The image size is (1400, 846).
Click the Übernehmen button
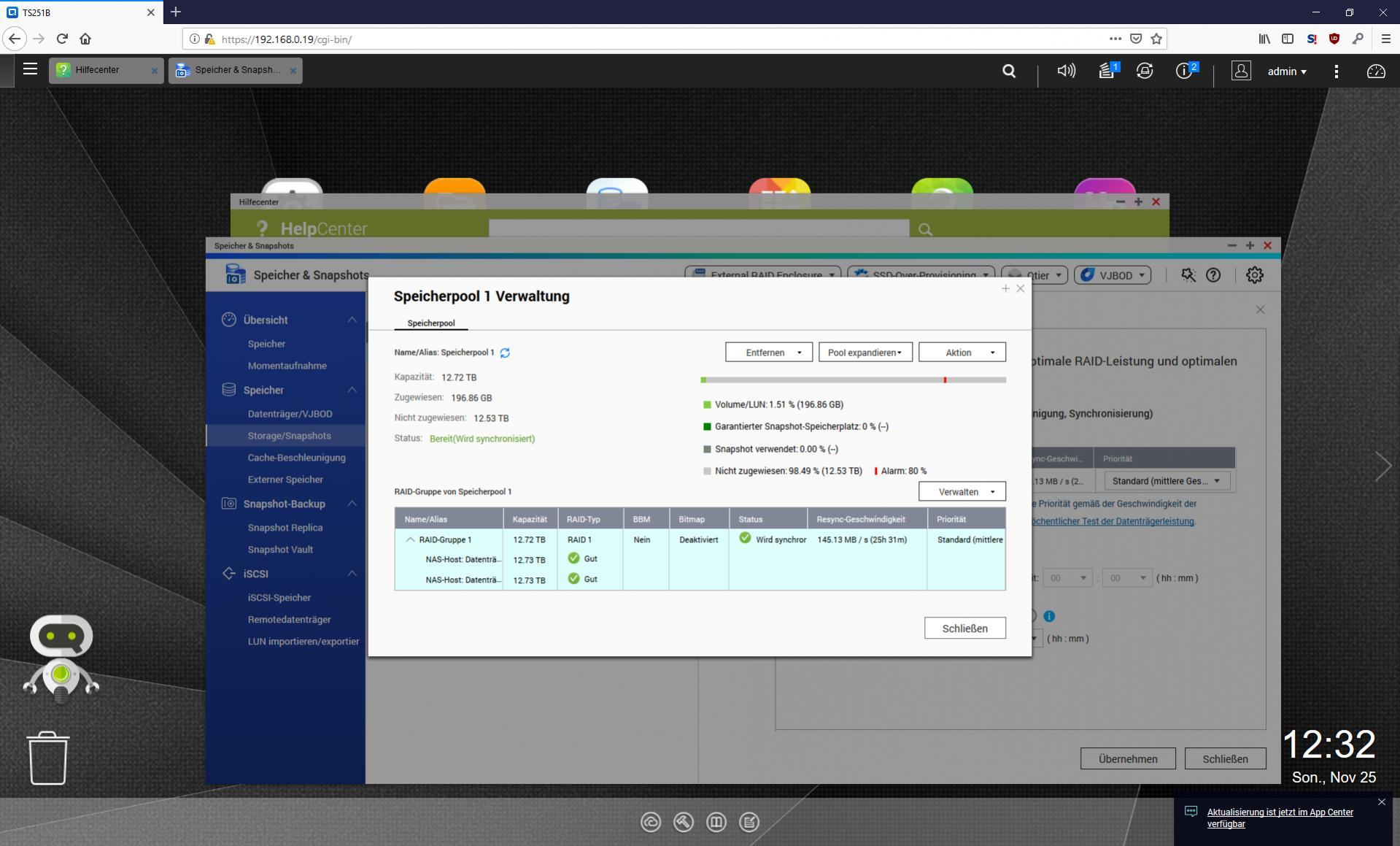1128,759
